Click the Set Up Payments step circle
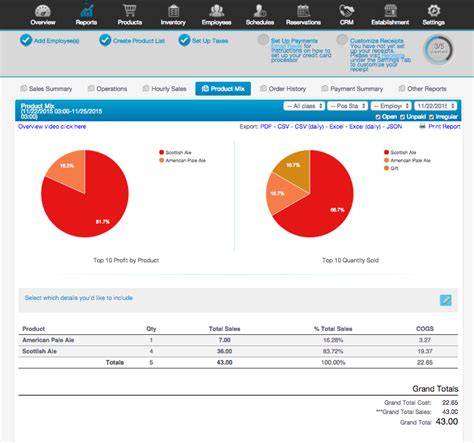The width and height of the screenshot is (474, 443). pyautogui.click(x=263, y=40)
